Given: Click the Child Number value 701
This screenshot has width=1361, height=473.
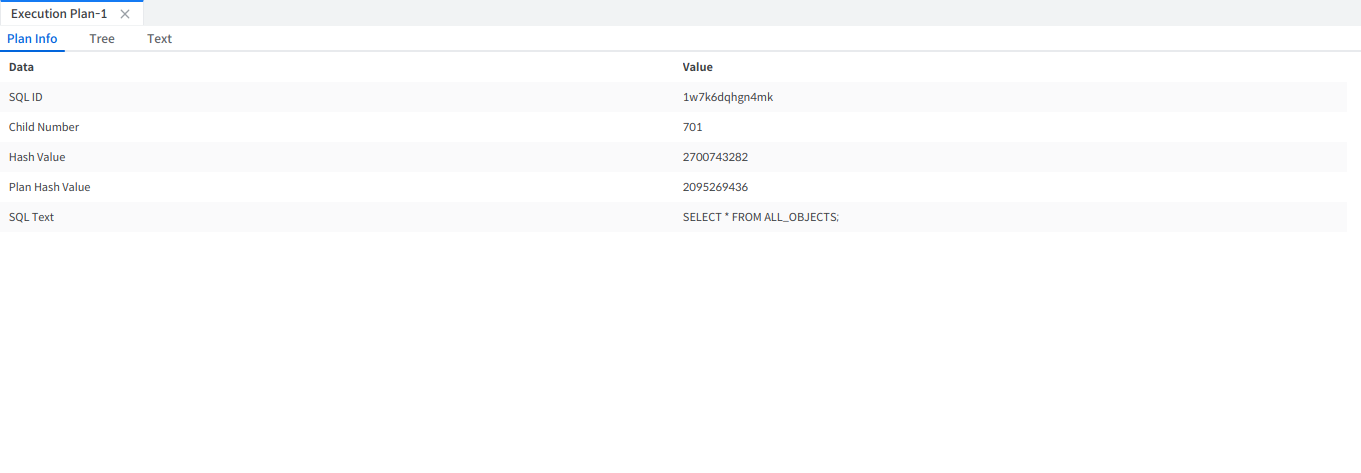Looking at the screenshot, I should click(693, 127).
